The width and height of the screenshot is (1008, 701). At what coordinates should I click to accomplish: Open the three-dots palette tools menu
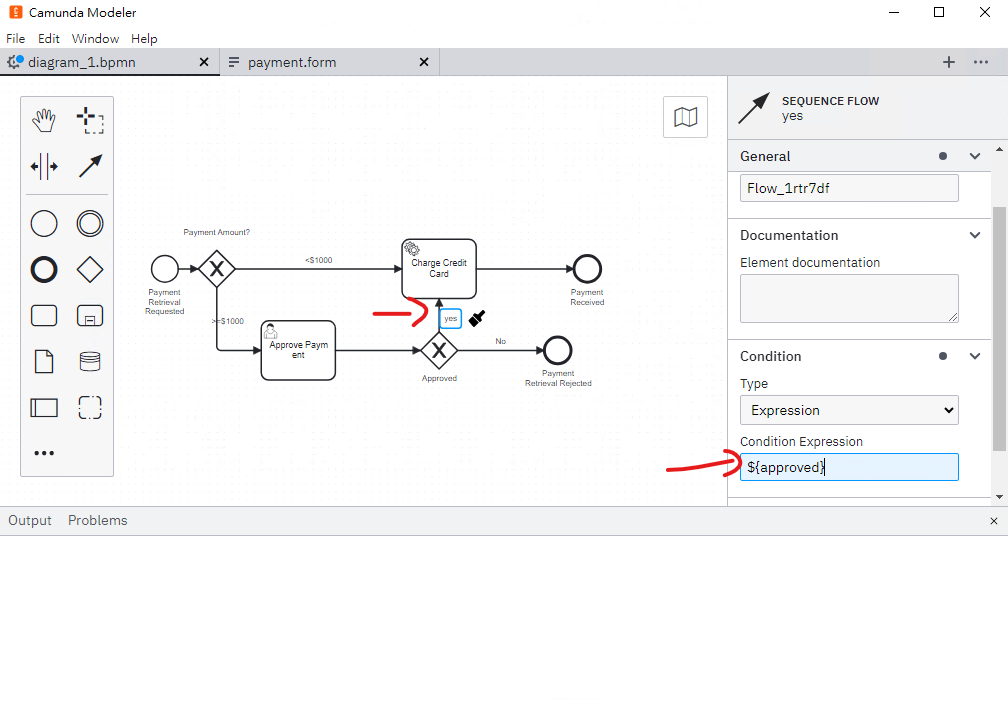[44, 453]
